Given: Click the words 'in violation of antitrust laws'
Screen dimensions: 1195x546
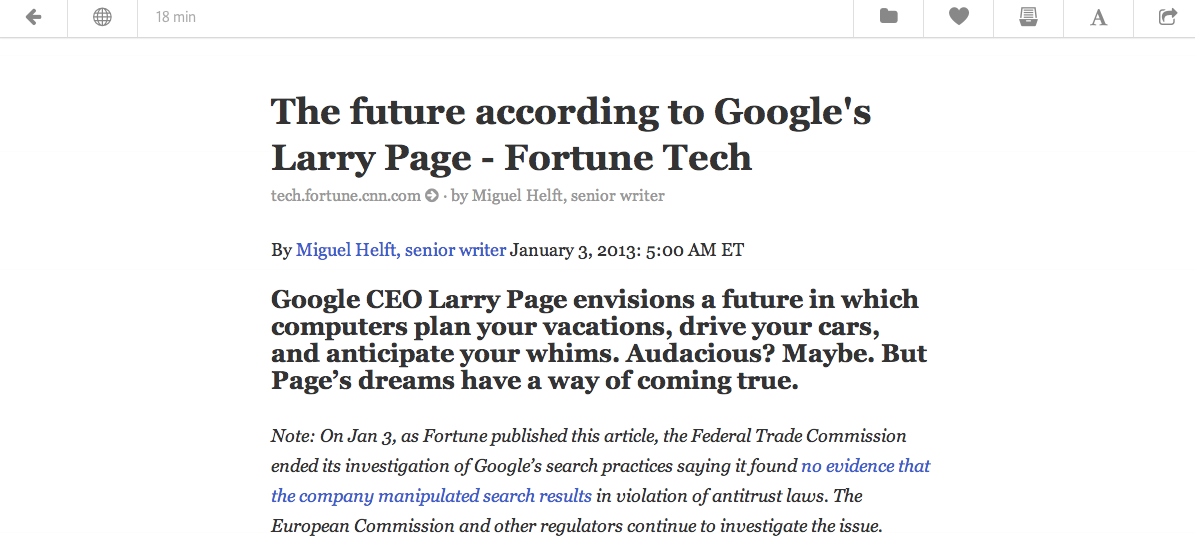Looking at the screenshot, I should tap(712, 496).
